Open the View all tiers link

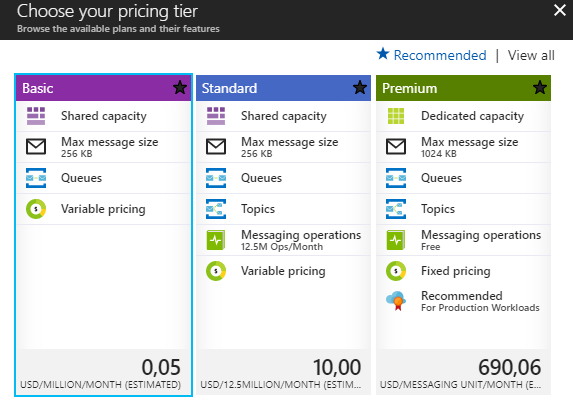[531, 56]
